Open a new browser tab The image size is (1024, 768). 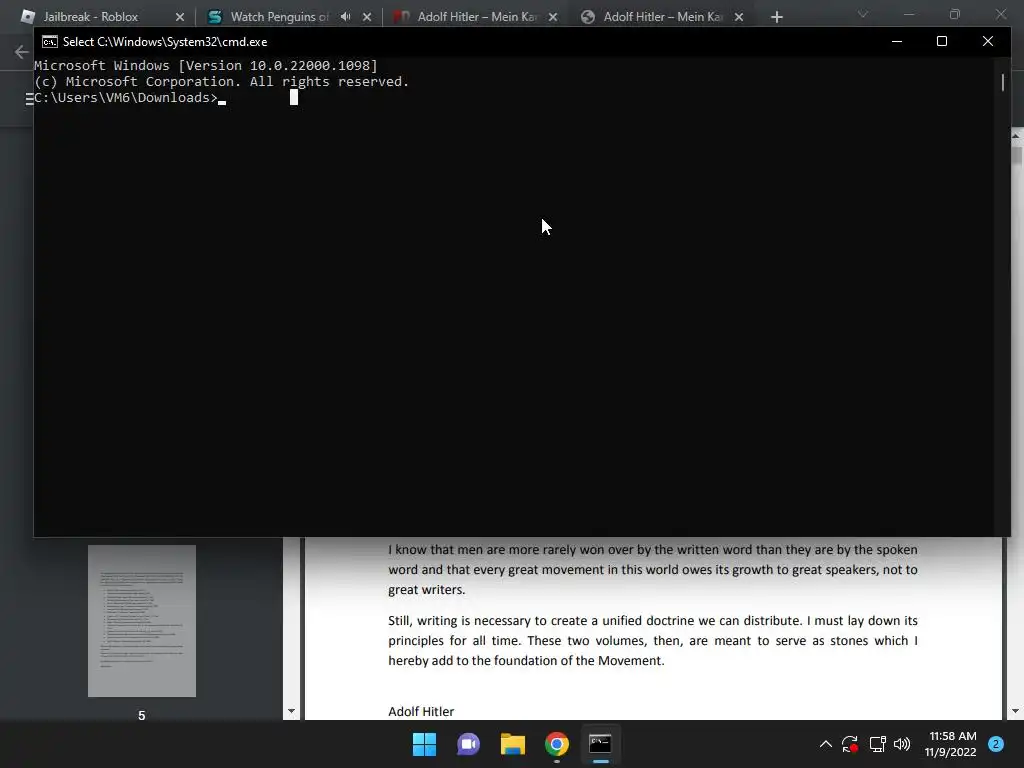pyautogui.click(x=776, y=17)
